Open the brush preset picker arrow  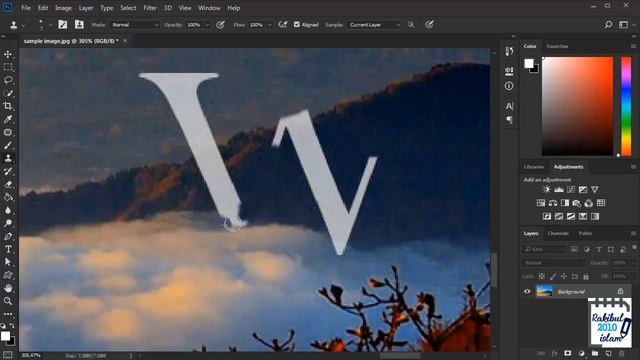click(x=50, y=25)
